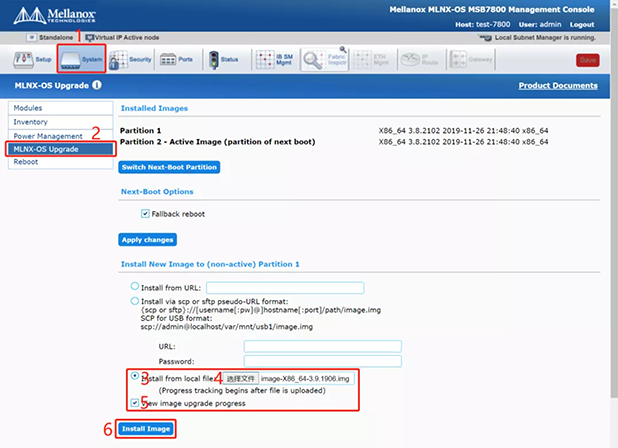Screen dimensions: 618x448
Task: Click the Apply changes button
Action: point(147,240)
